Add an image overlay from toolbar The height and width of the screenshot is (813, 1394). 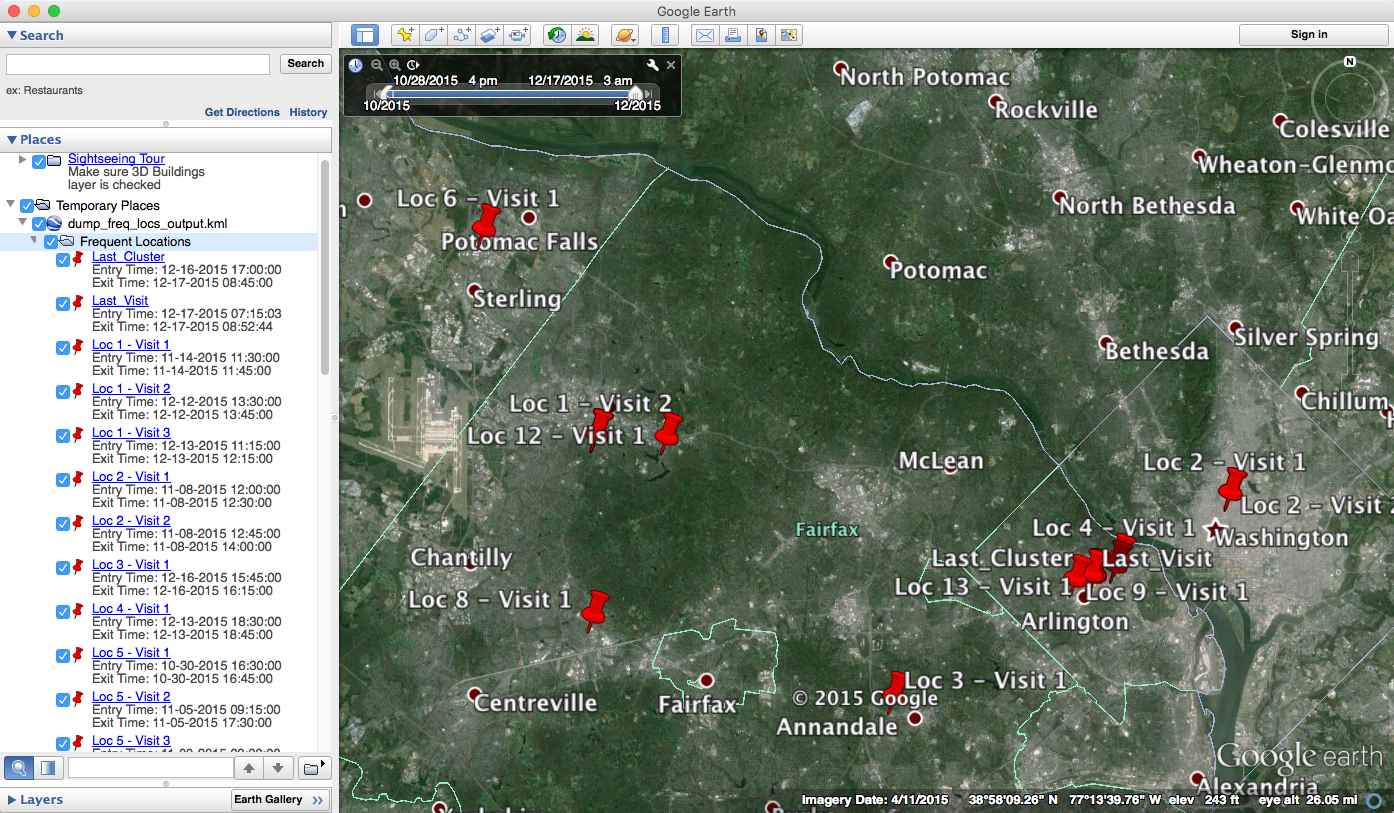[489, 35]
